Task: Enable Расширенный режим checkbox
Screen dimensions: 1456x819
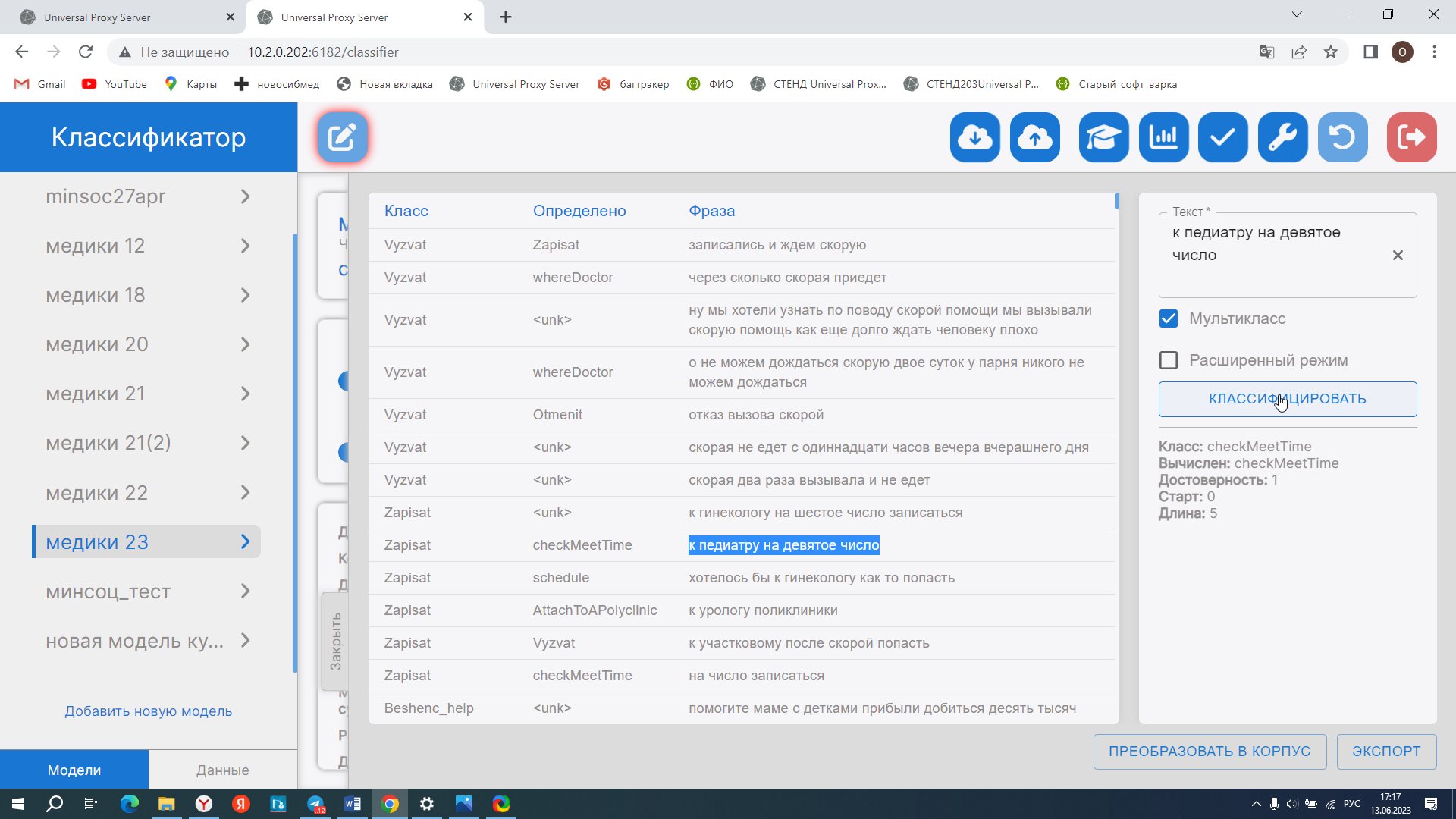Action: [x=1169, y=360]
